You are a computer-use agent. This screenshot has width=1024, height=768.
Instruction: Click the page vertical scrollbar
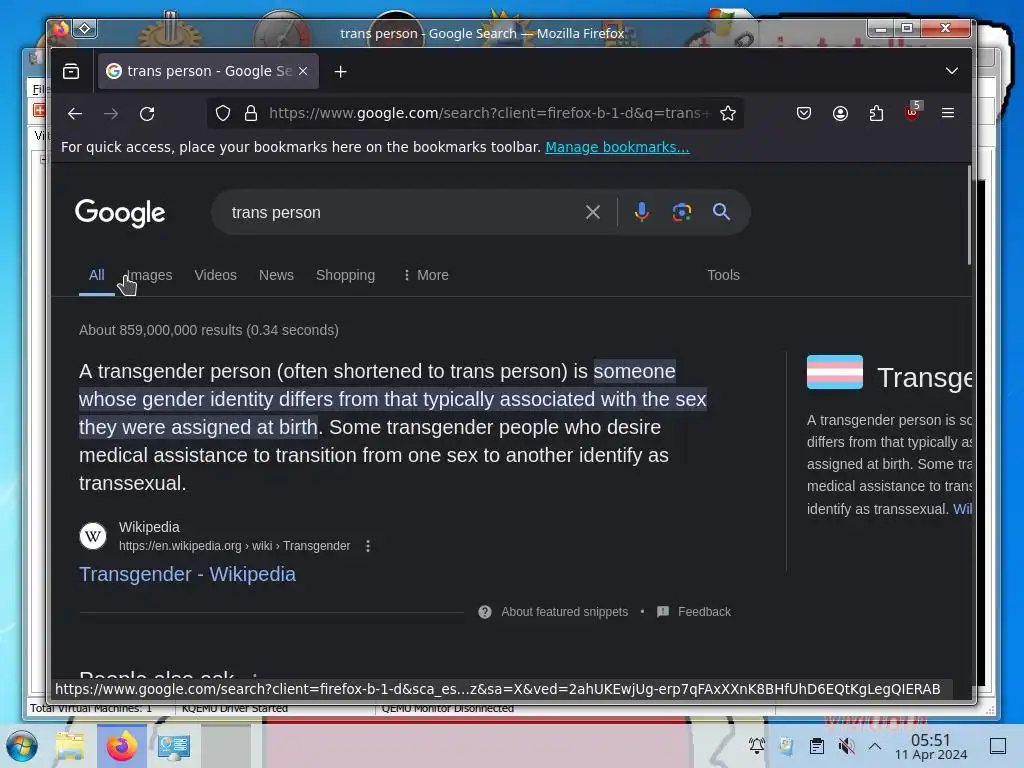point(968,216)
